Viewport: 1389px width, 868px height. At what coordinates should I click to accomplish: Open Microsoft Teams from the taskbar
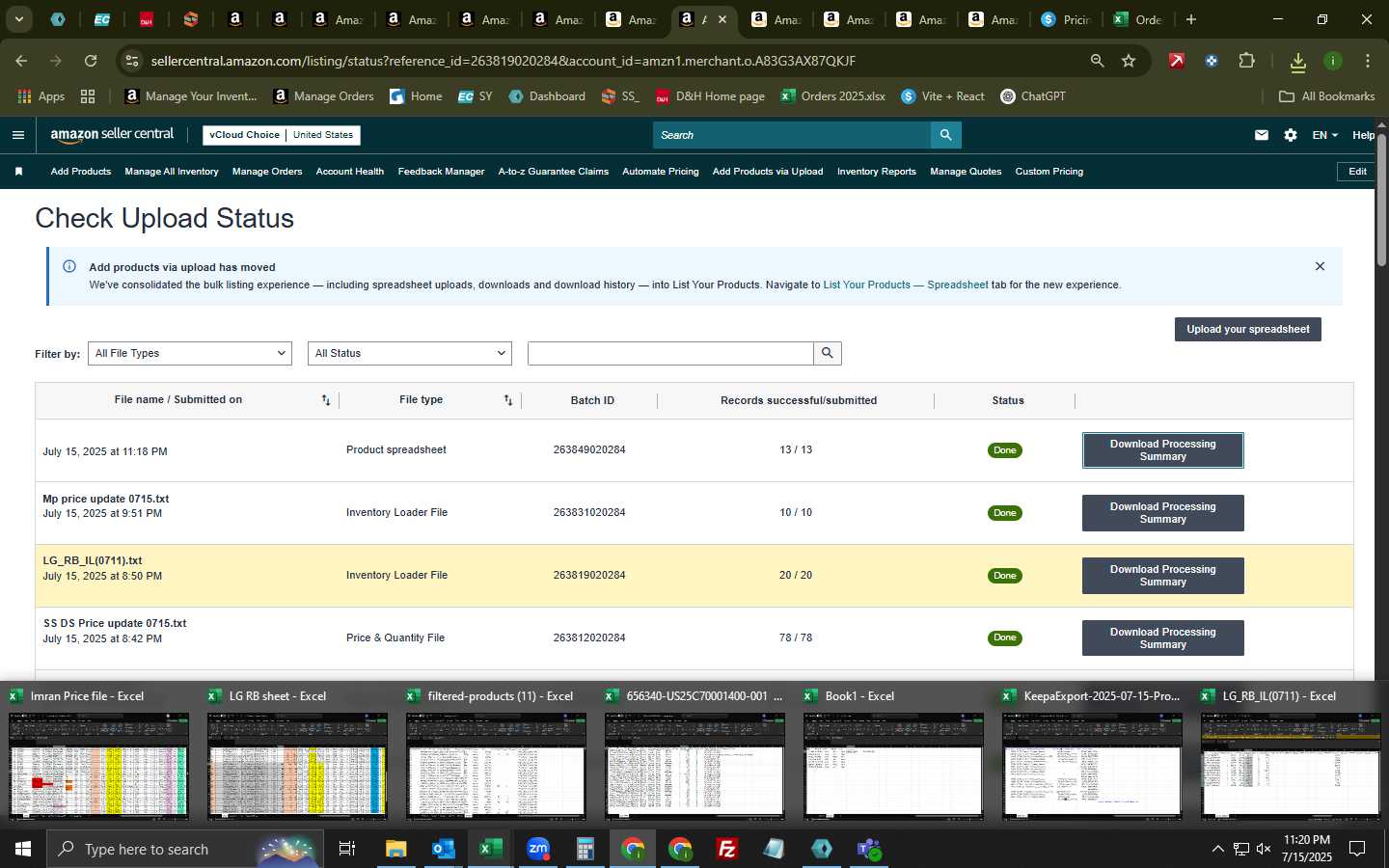[x=869, y=849]
